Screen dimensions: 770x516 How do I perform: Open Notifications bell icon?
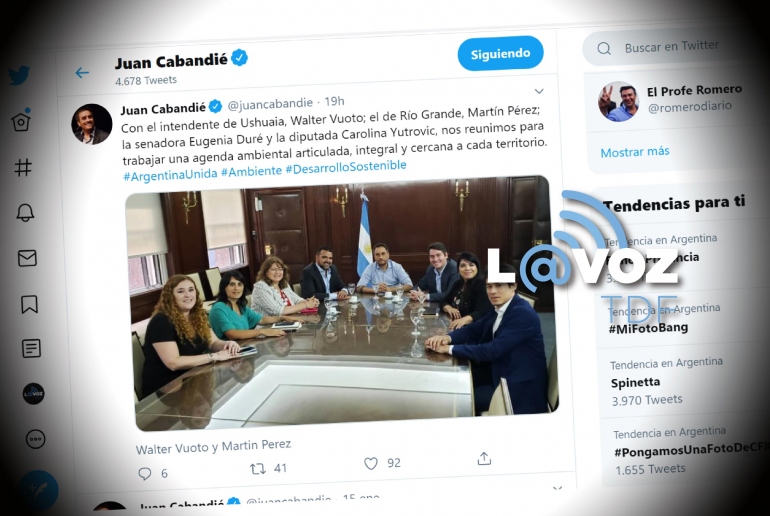click(25, 213)
